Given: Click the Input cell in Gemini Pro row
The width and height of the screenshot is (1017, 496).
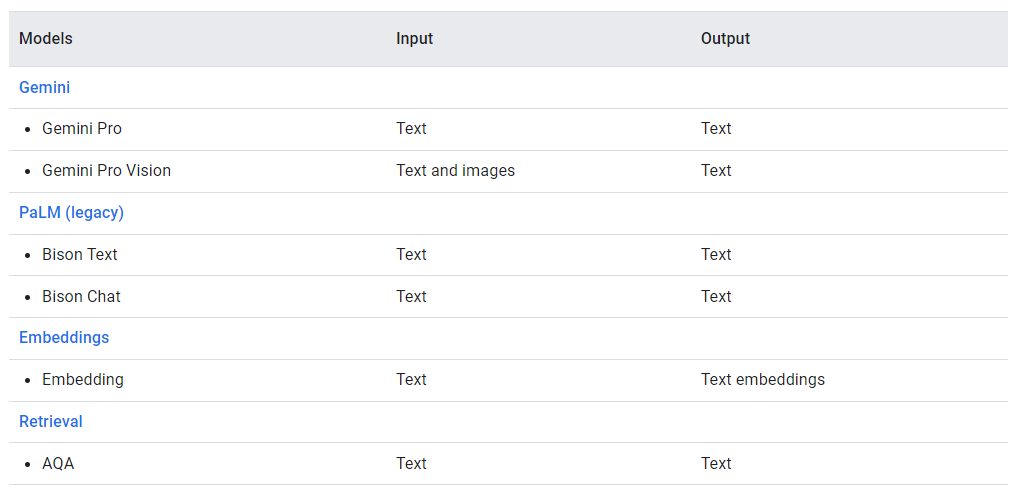Looking at the screenshot, I should [x=411, y=128].
